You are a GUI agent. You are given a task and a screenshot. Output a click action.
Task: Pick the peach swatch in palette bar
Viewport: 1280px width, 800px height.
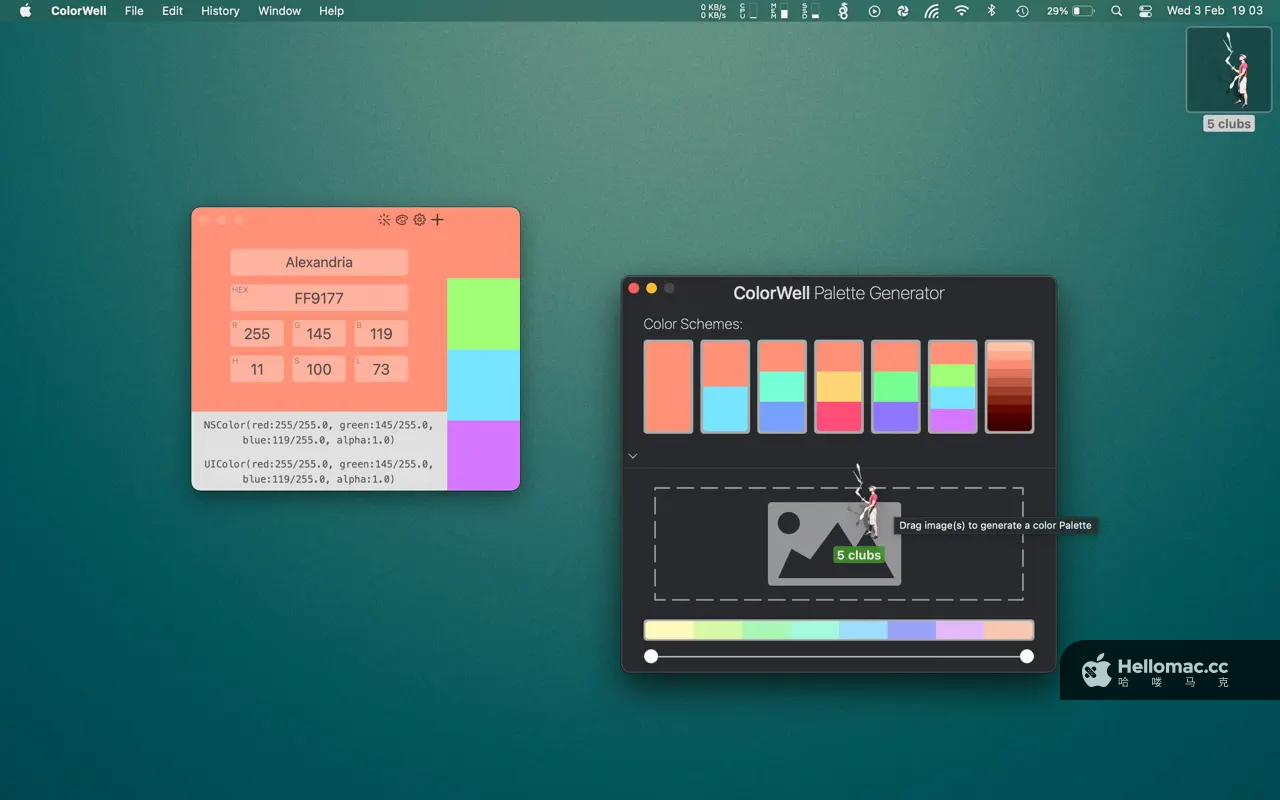(1008, 630)
